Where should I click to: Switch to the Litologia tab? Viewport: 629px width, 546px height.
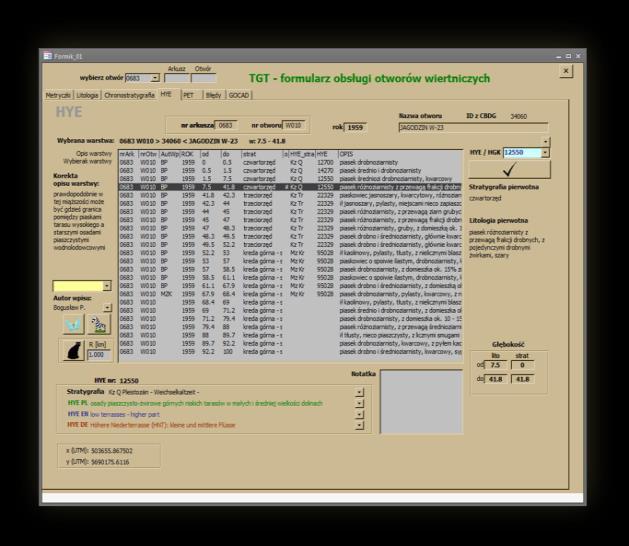pyautogui.click(x=87, y=95)
